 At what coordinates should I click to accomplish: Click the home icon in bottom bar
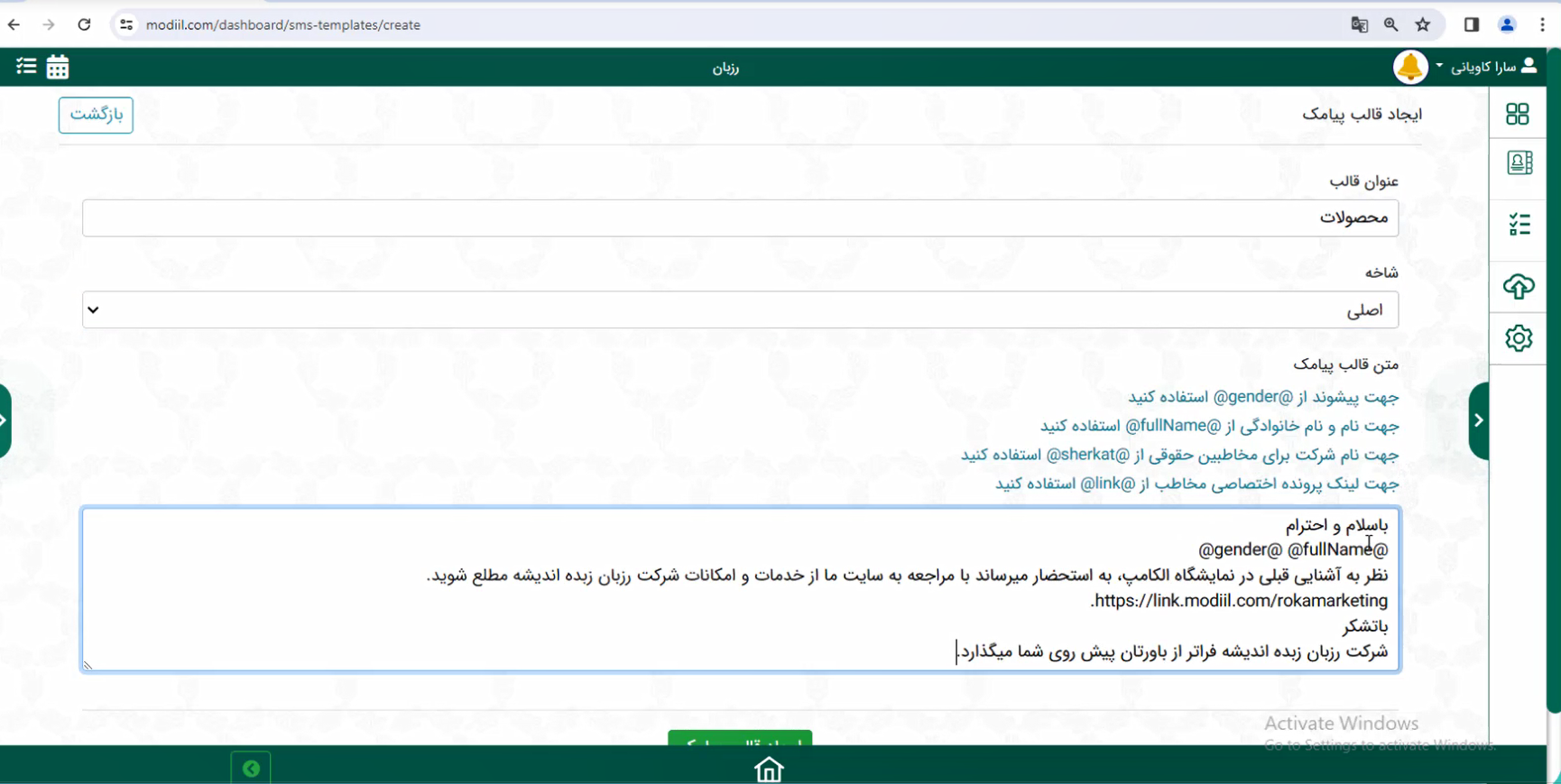point(769,770)
